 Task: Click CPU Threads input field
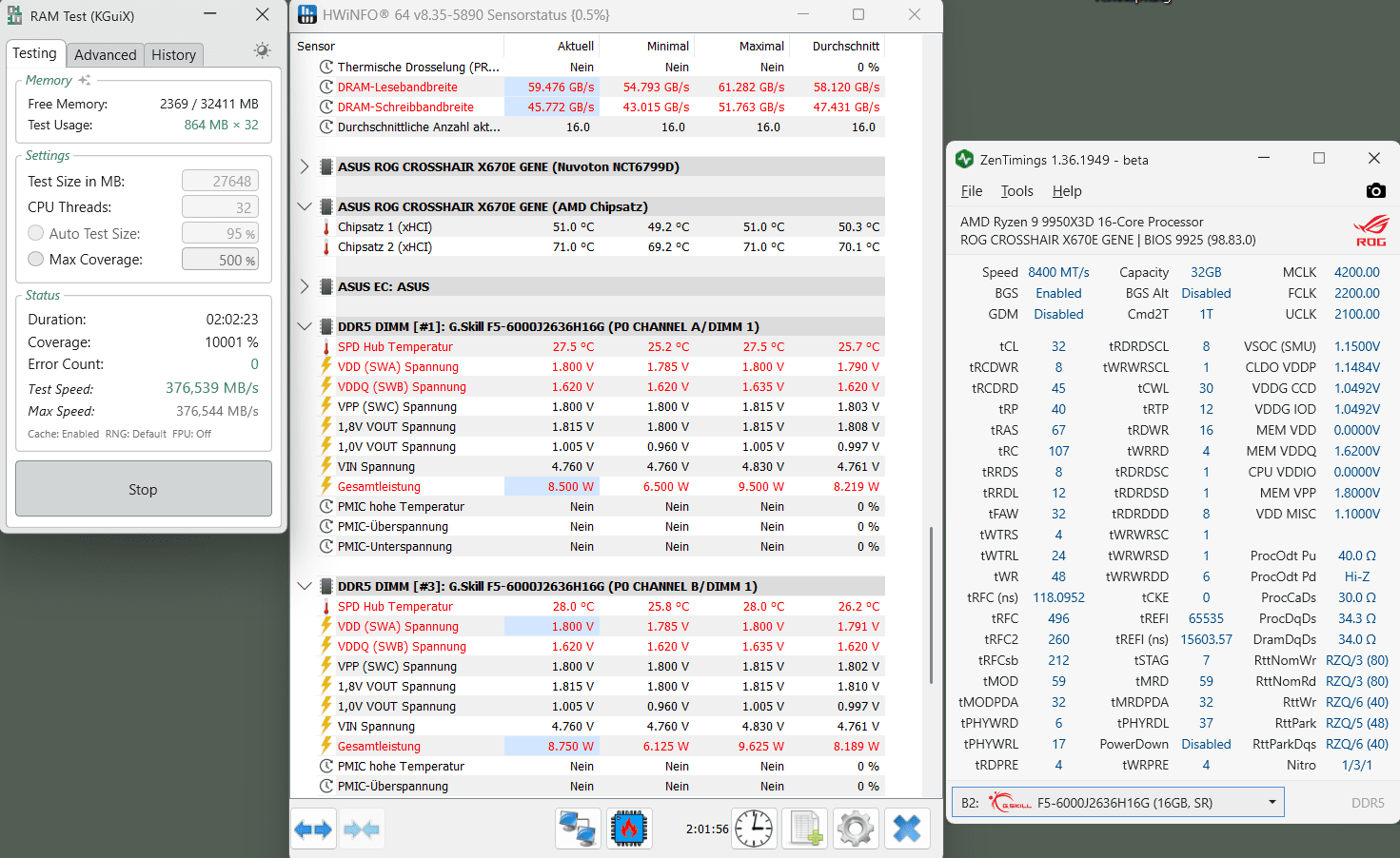tap(220, 206)
